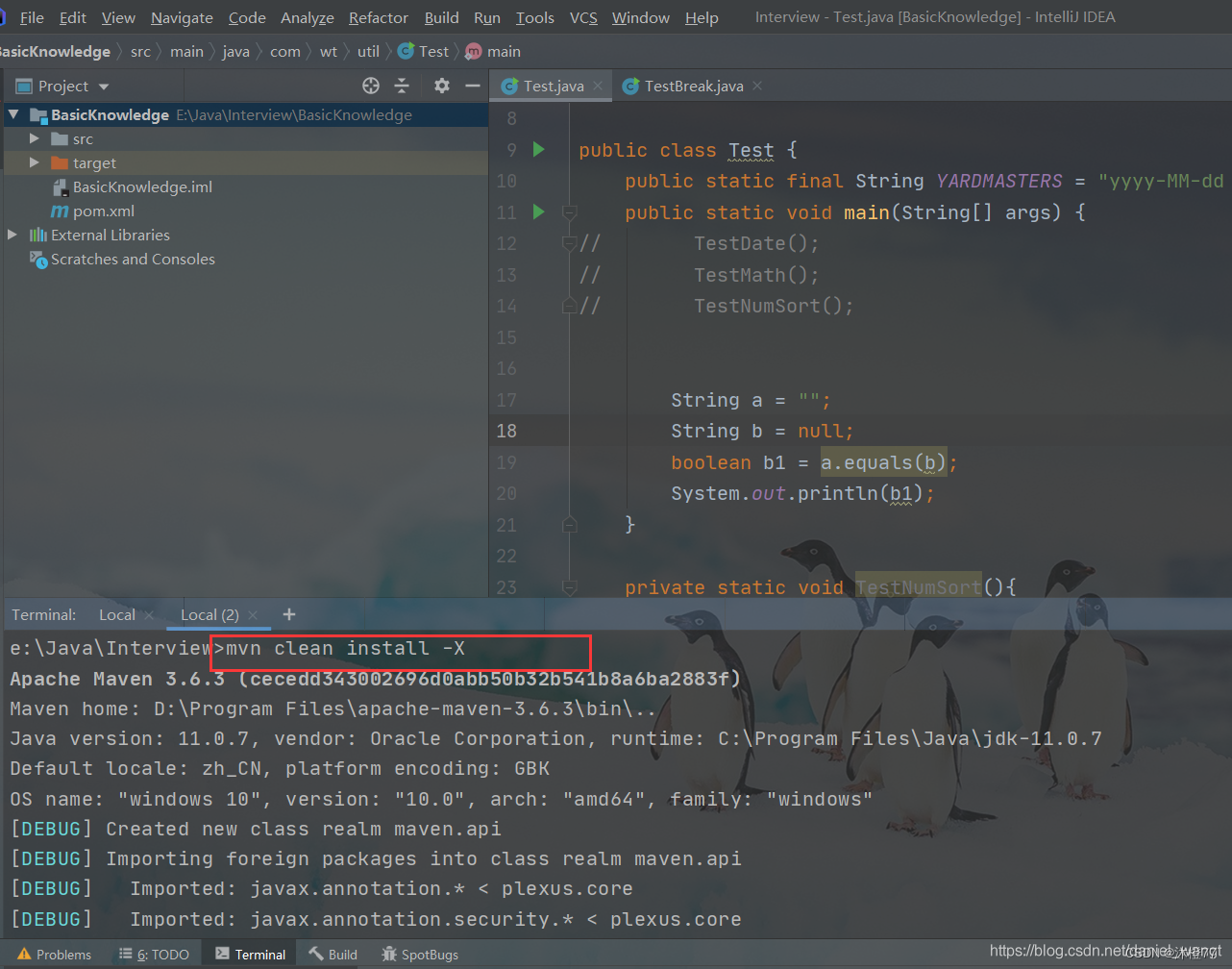Click the collapse all icon in Project panel
The image size is (1232, 969).
coord(403,86)
